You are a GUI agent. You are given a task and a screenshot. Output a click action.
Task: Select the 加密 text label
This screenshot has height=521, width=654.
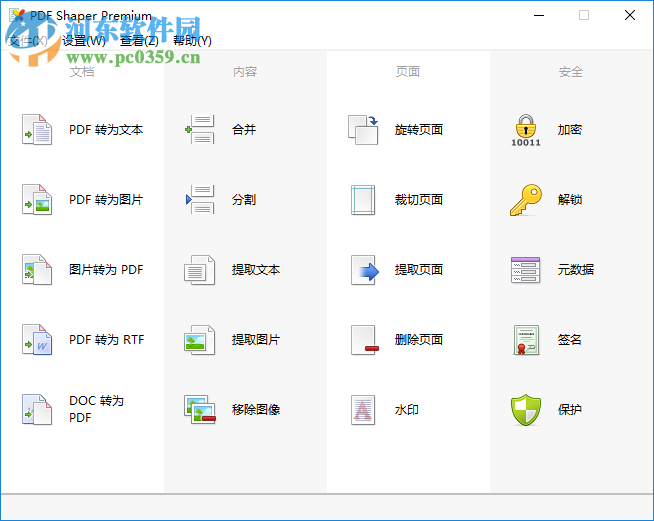tap(570, 130)
